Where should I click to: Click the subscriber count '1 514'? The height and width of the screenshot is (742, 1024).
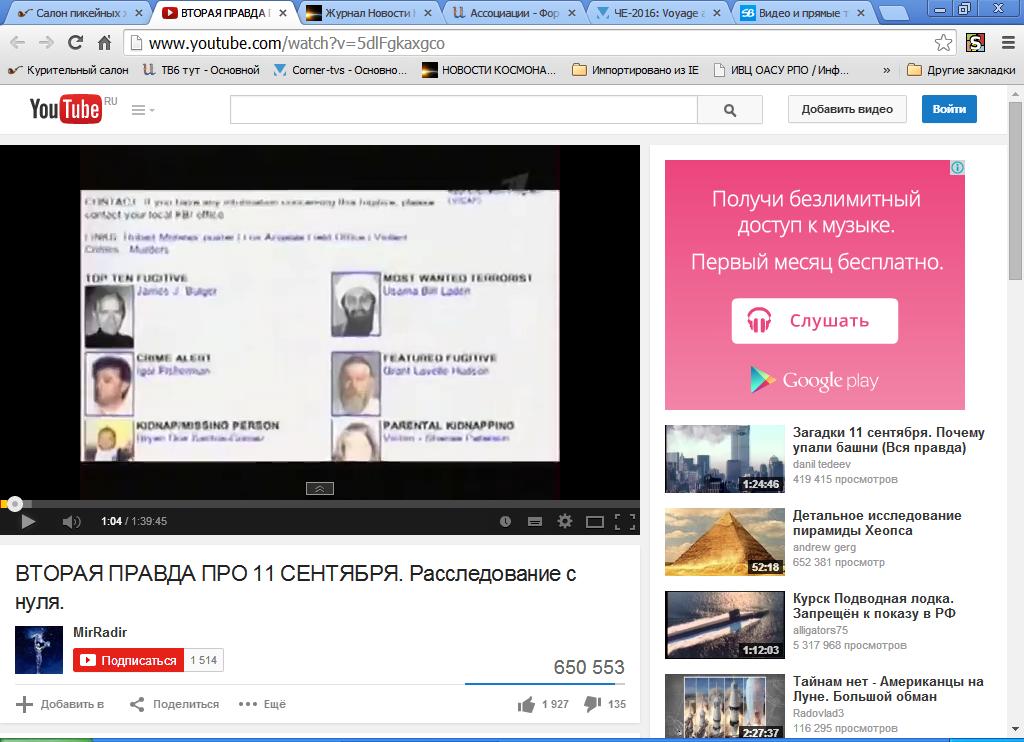pyautogui.click(x=204, y=660)
